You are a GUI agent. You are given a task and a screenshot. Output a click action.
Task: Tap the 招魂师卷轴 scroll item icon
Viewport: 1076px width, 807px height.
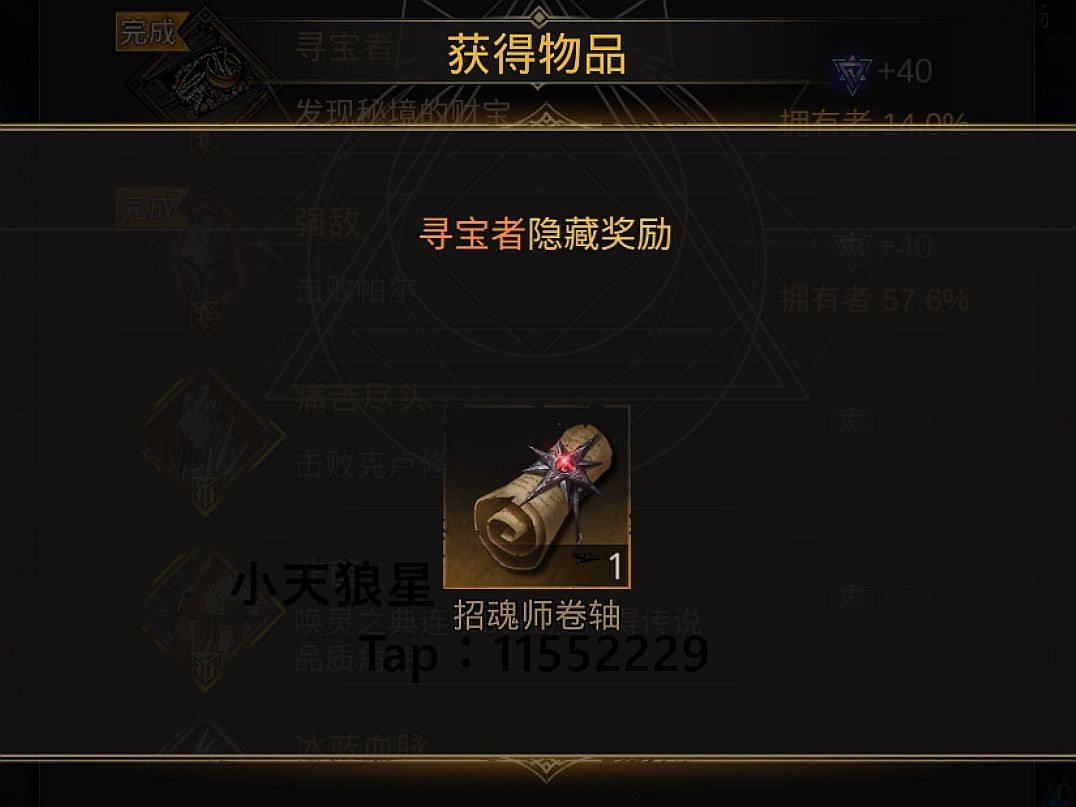[x=537, y=497]
